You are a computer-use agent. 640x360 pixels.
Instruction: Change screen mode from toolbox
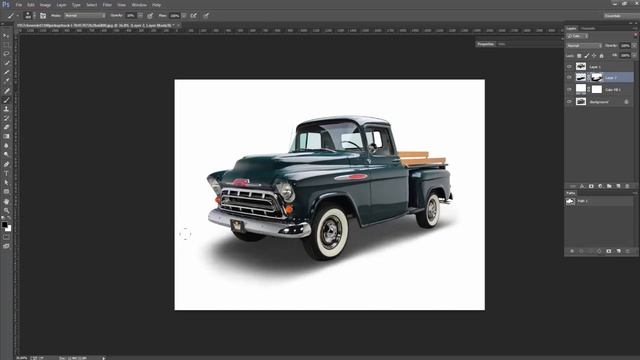6,246
